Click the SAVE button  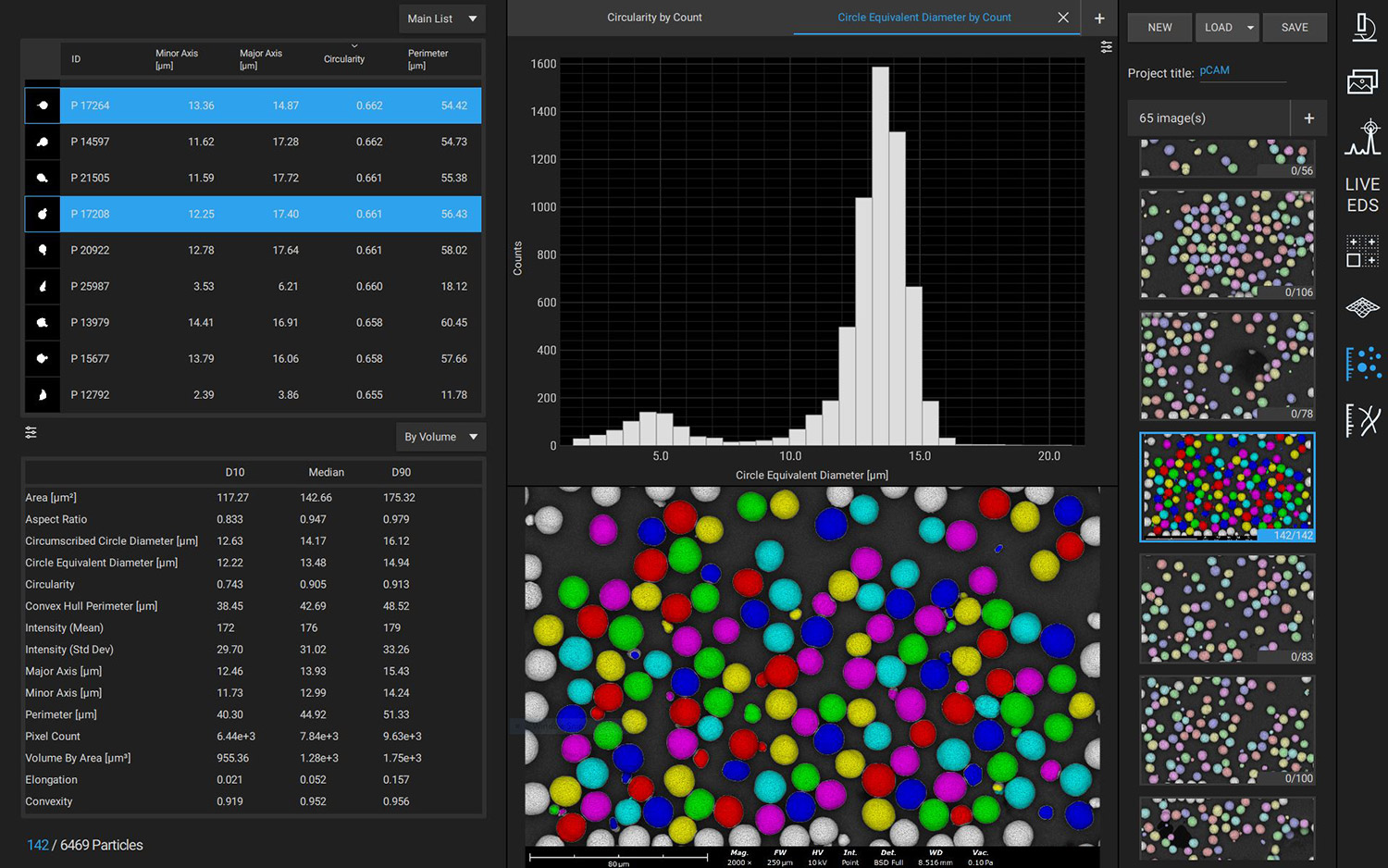(x=1294, y=28)
